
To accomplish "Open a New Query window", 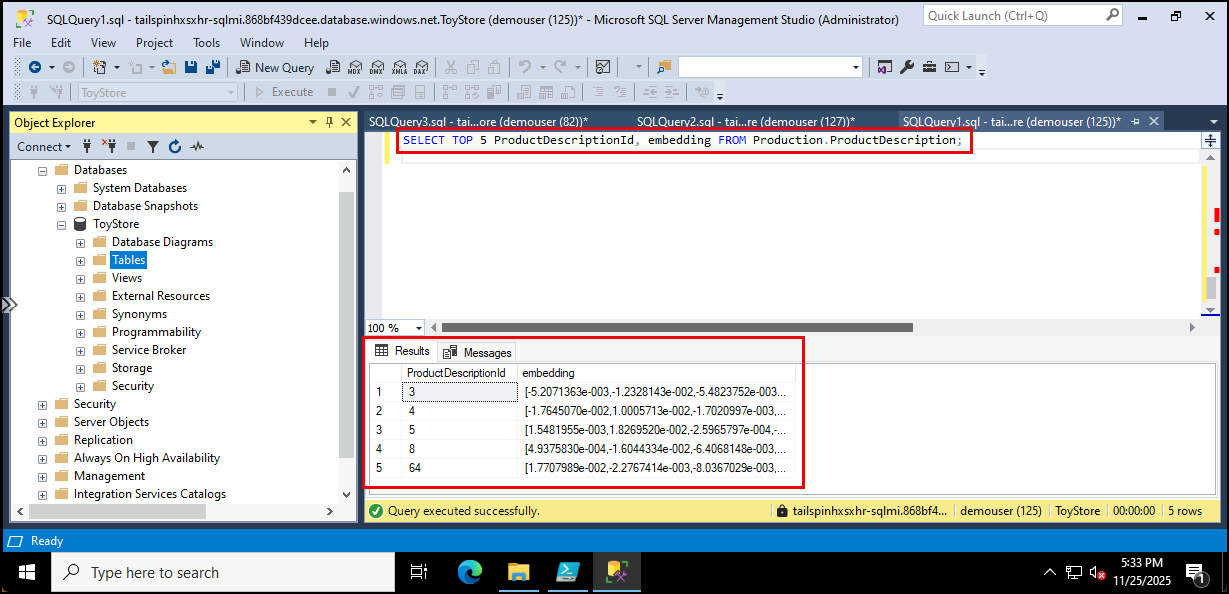I will pyautogui.click(x=275, y=67).
